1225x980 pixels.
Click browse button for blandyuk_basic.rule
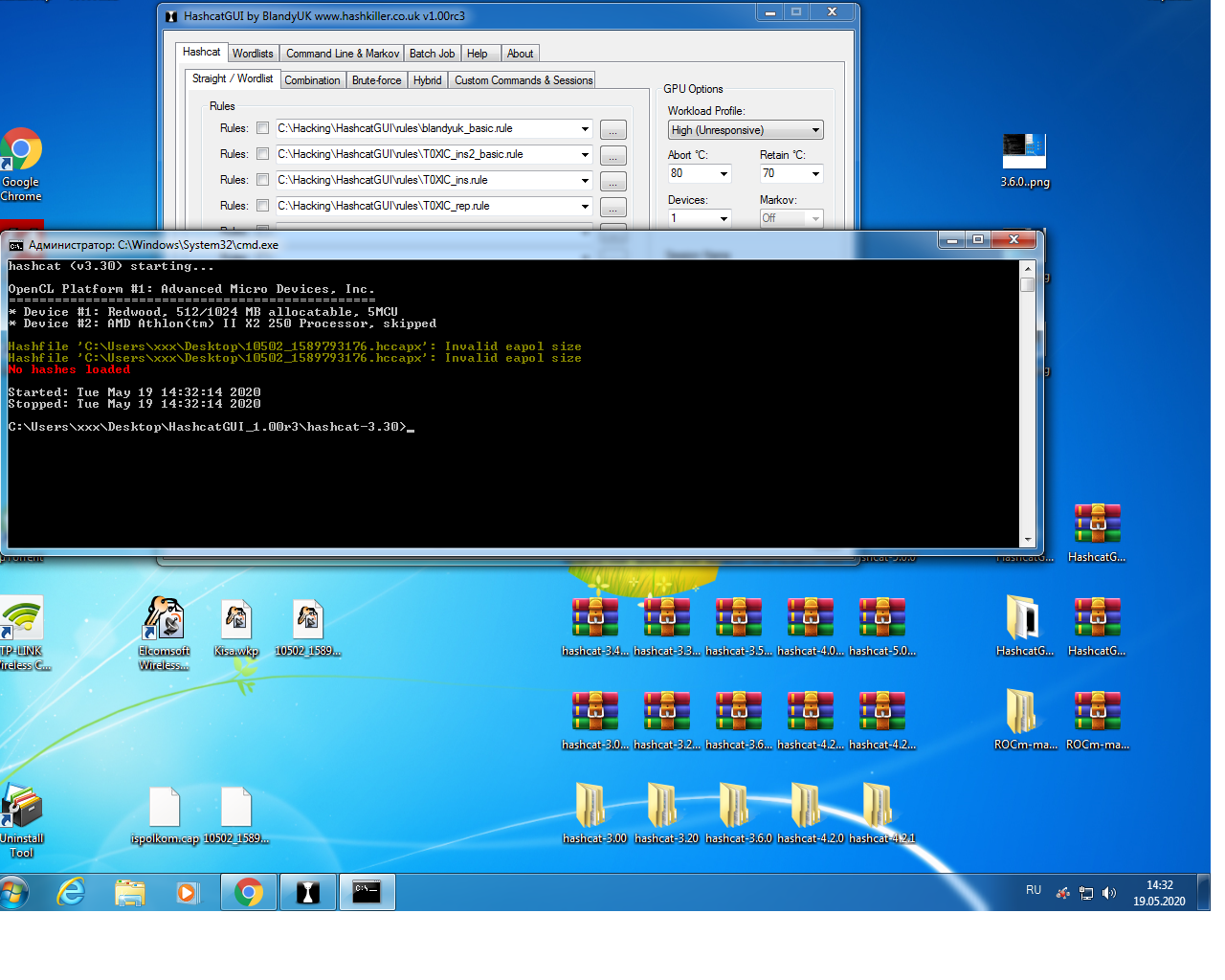613,130
